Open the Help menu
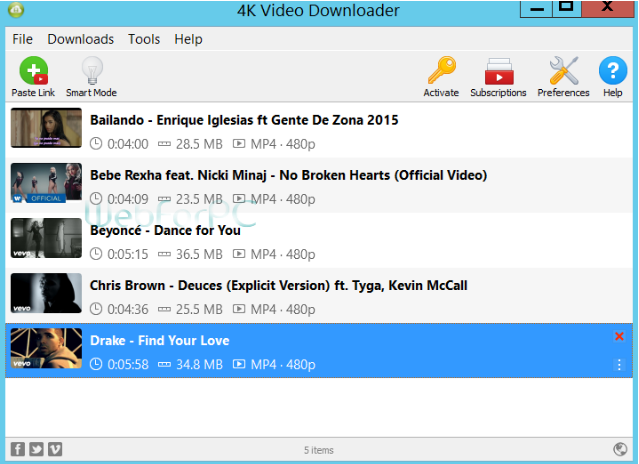 [x=188, y=39]
